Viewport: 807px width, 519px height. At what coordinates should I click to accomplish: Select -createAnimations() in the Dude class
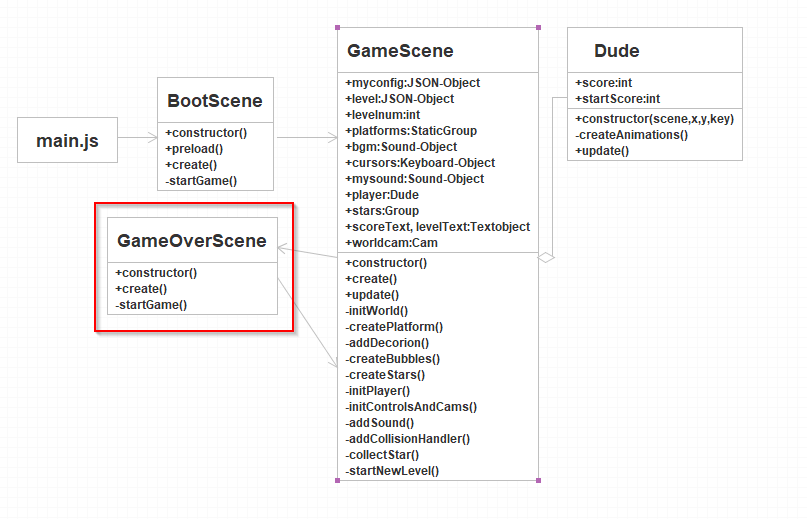(632, 134)
